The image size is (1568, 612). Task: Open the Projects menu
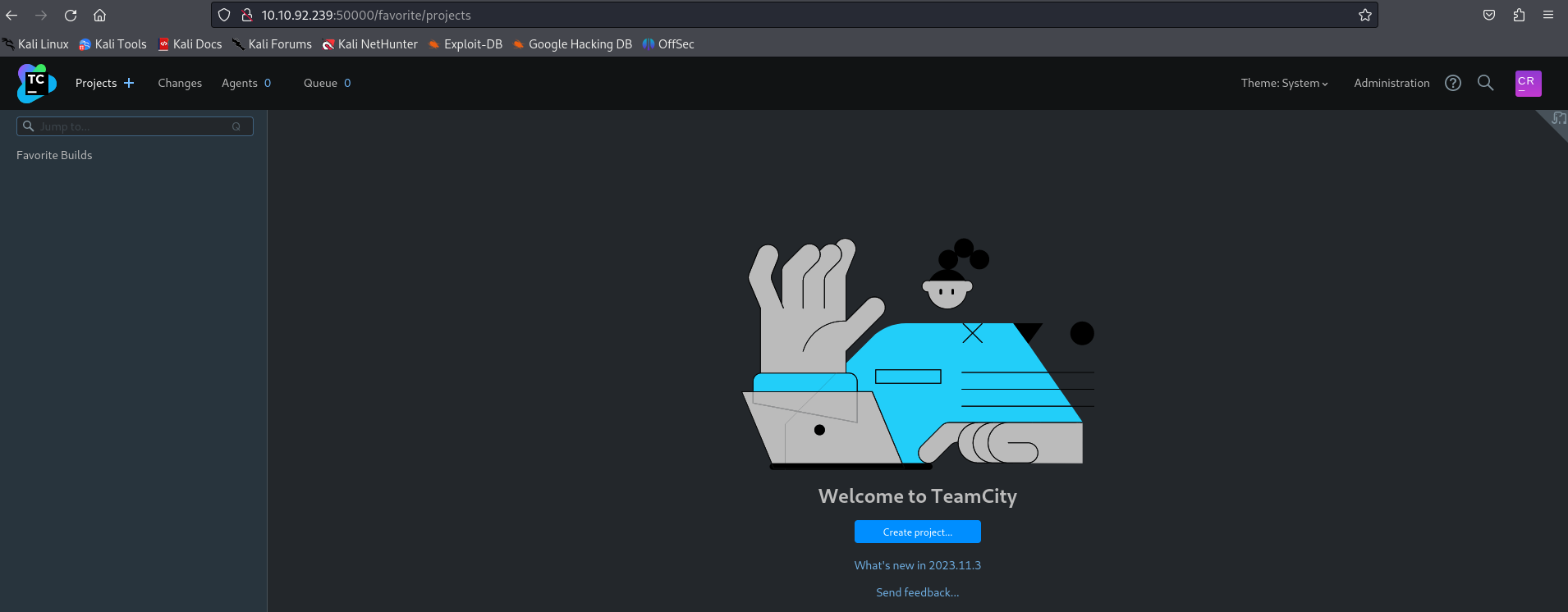(96, 83)
